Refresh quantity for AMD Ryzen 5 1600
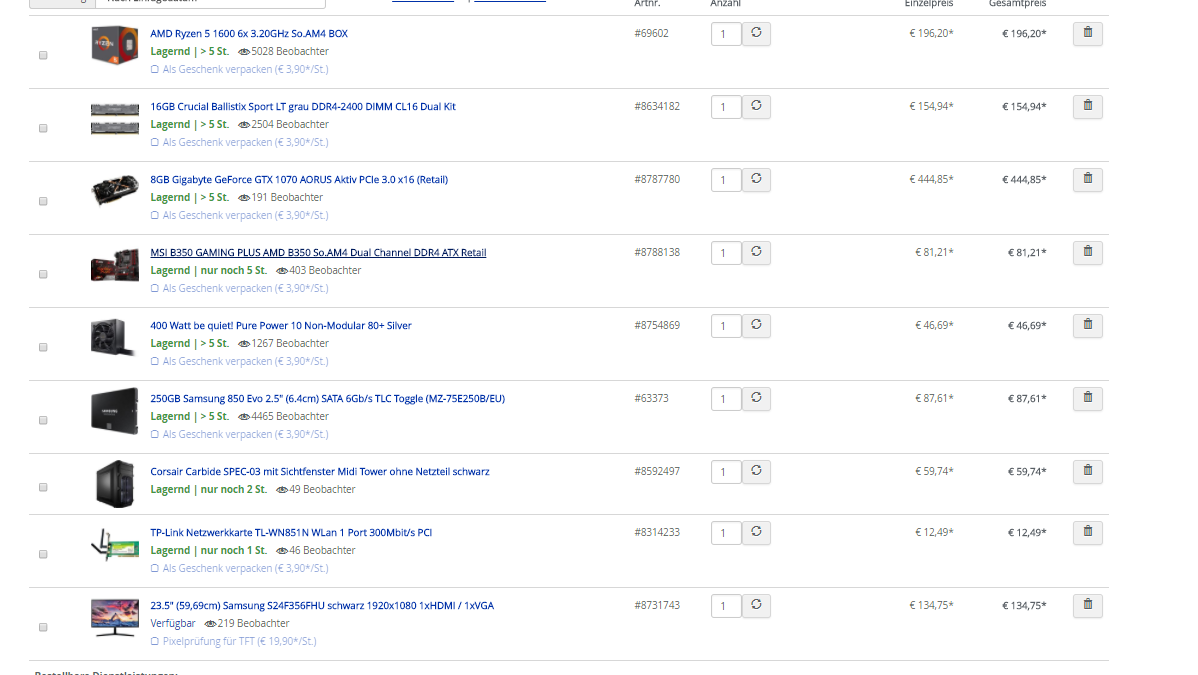 click(x=756, y=33)
